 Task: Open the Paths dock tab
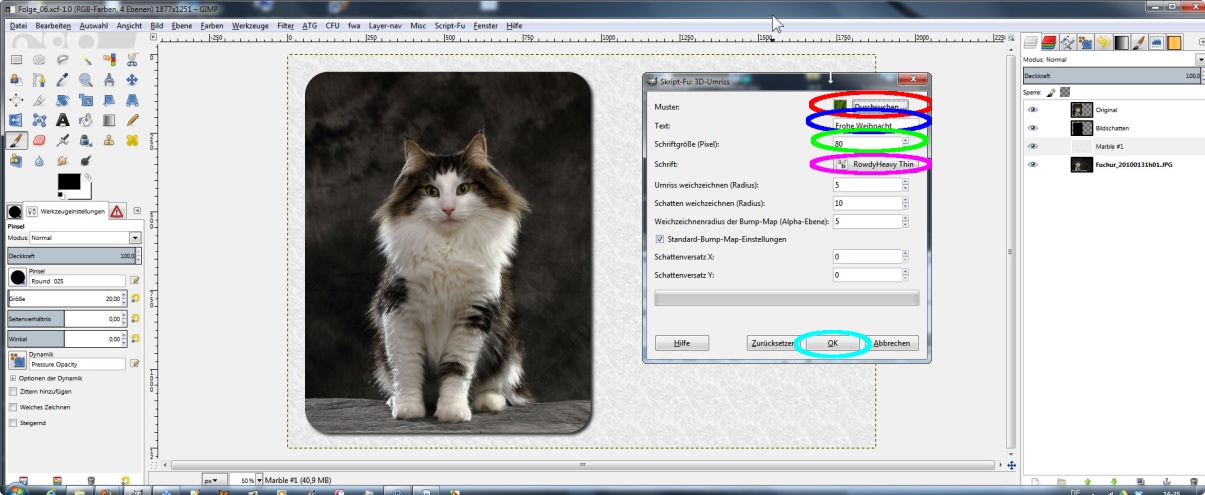pyautogui.click(x=1067, y=42)
